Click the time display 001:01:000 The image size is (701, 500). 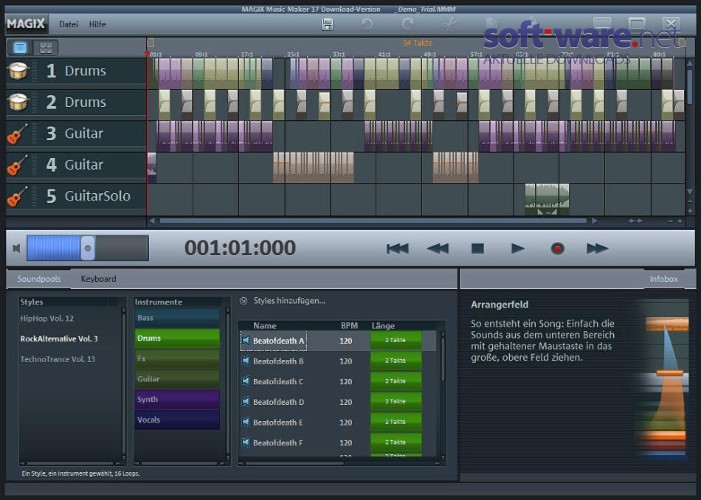pyautogui.click(x=240, y=248)
